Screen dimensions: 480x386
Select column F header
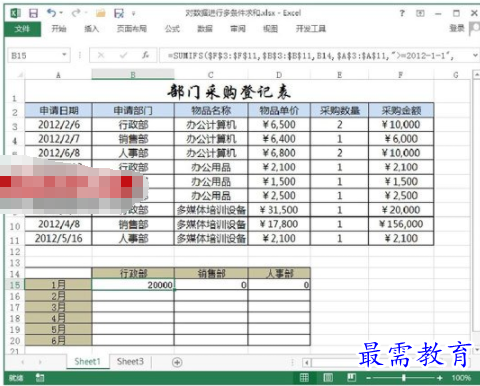coord(401,75)
